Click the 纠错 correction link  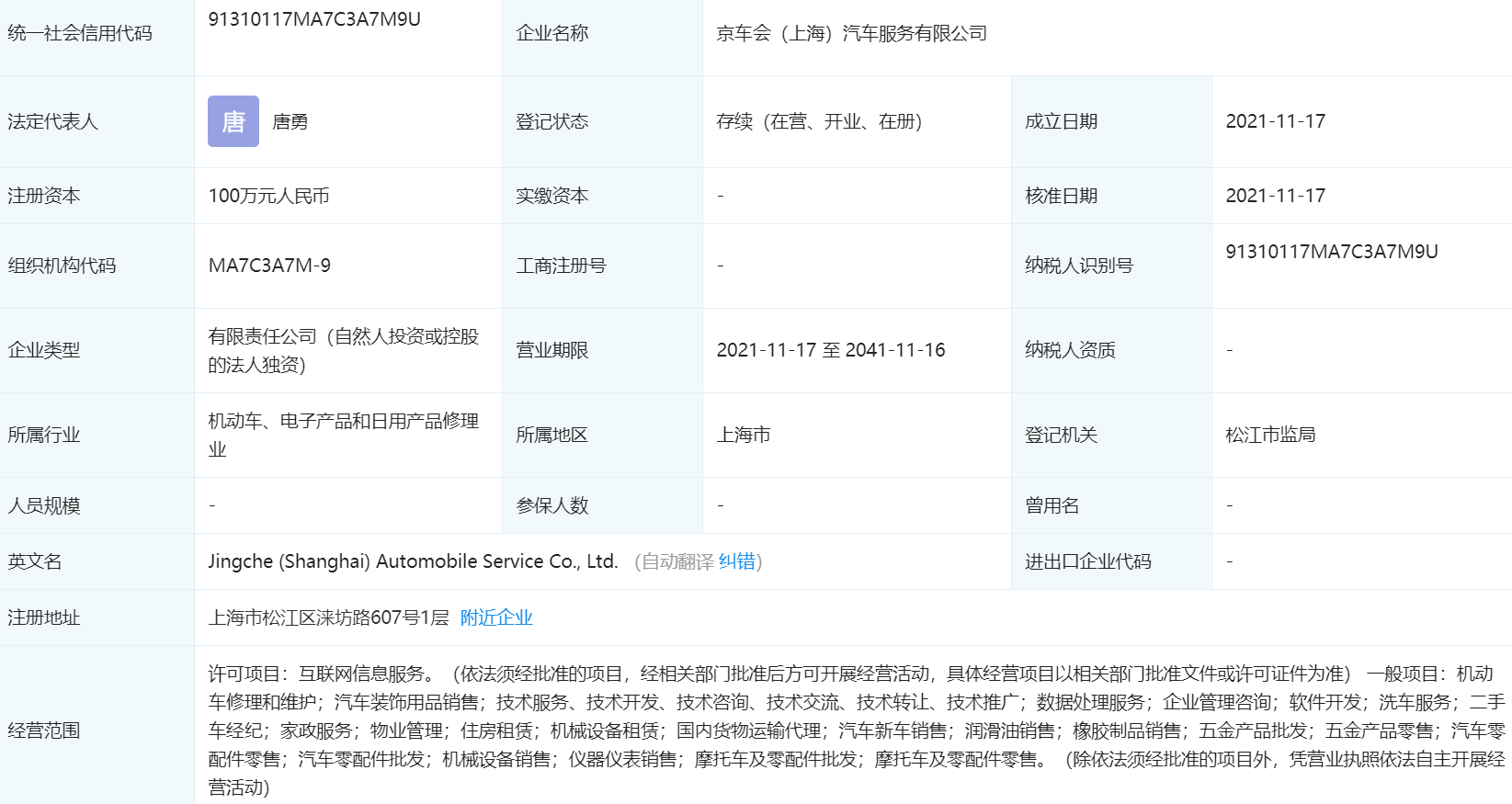(x=737, y=561)
